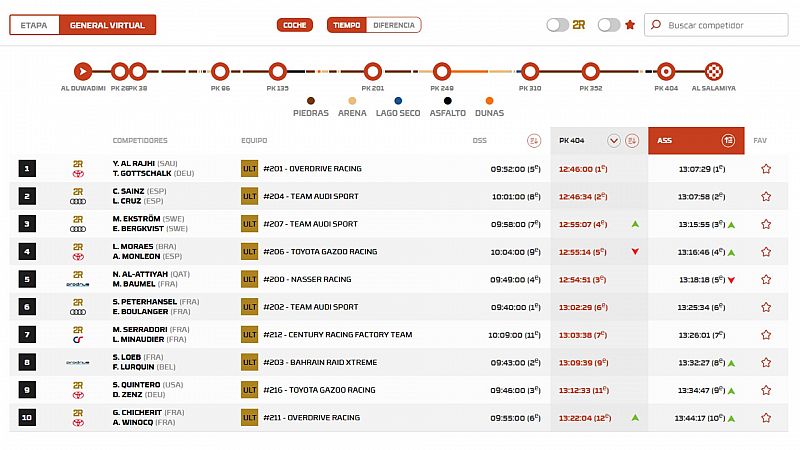
Task: Mark C. Sainz row as favorite
Action: [766, 197]
